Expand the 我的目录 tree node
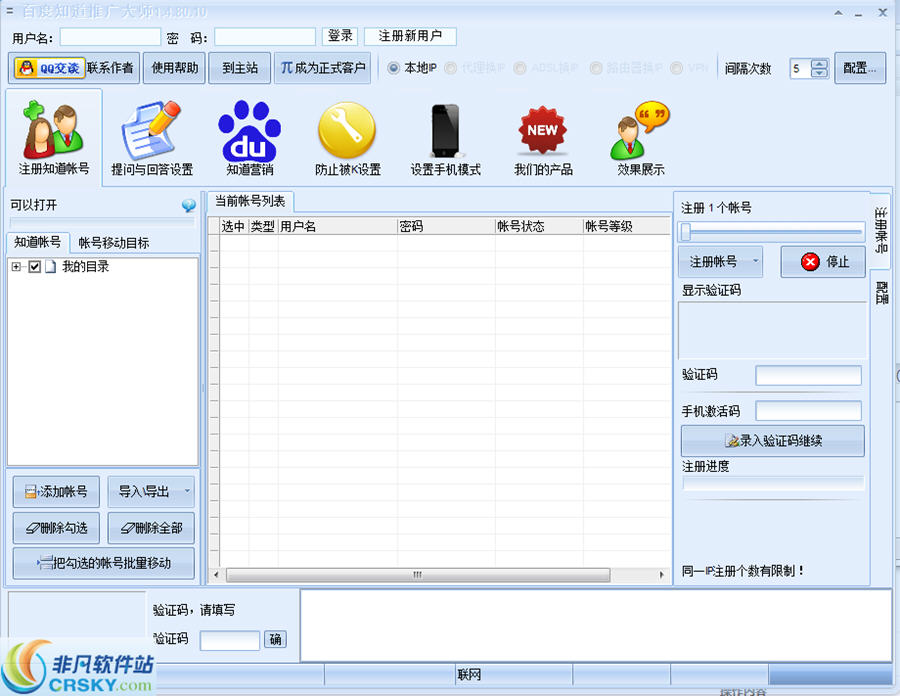The width and height of the screenshot is (900, 696). 16,267
